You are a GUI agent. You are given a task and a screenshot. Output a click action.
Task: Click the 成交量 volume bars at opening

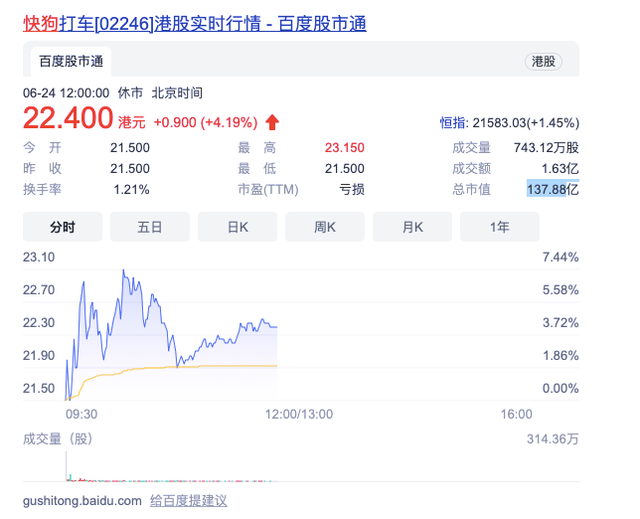click(x=67, y=466)
